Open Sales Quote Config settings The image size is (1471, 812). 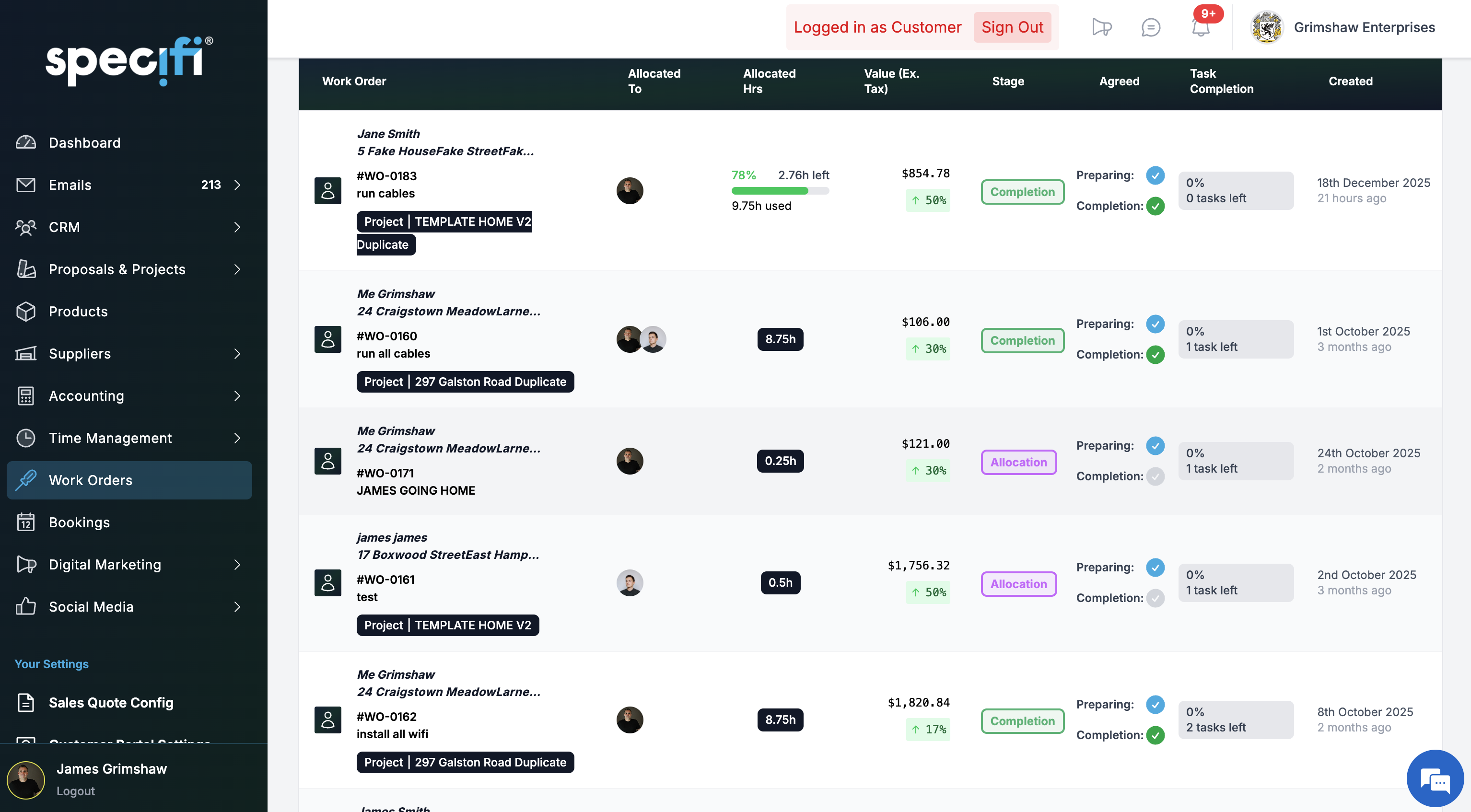coord(111,702)
